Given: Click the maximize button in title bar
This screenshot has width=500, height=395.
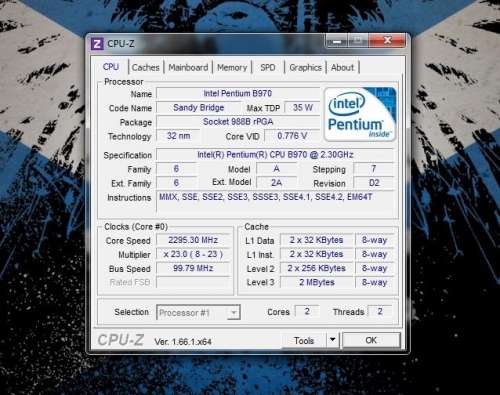Looking at the screenshot, I should (358, 41).
